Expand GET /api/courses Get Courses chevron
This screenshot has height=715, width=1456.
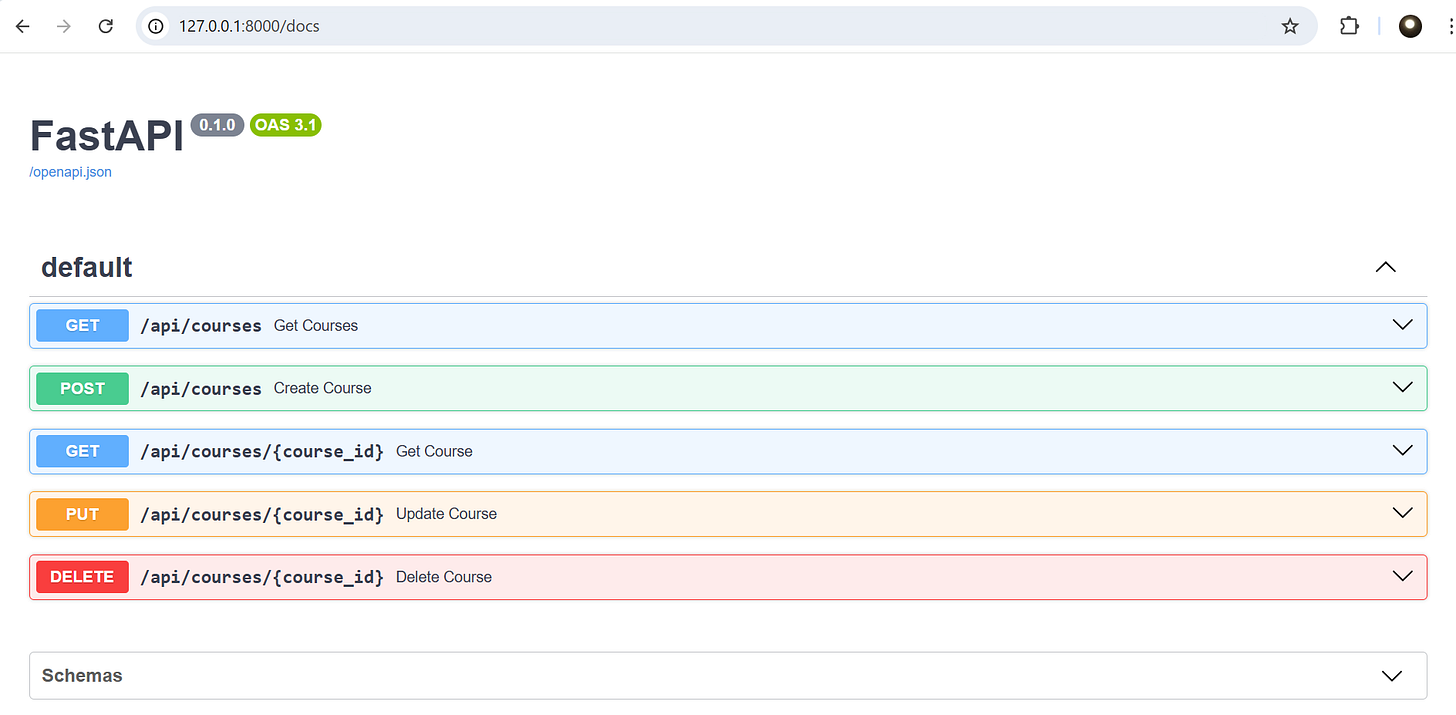tap(1402, 325)
